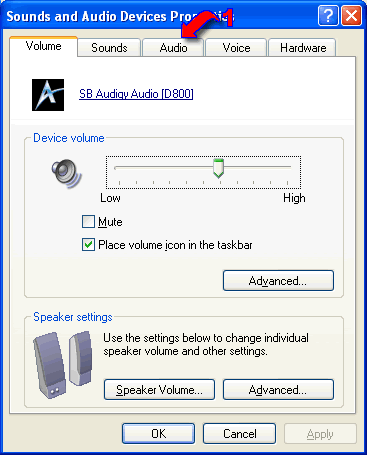Image resolution: width=367 pixels, height=455 pixels.
Task: Open context help with the question mark button
Action: coord(328,15)
